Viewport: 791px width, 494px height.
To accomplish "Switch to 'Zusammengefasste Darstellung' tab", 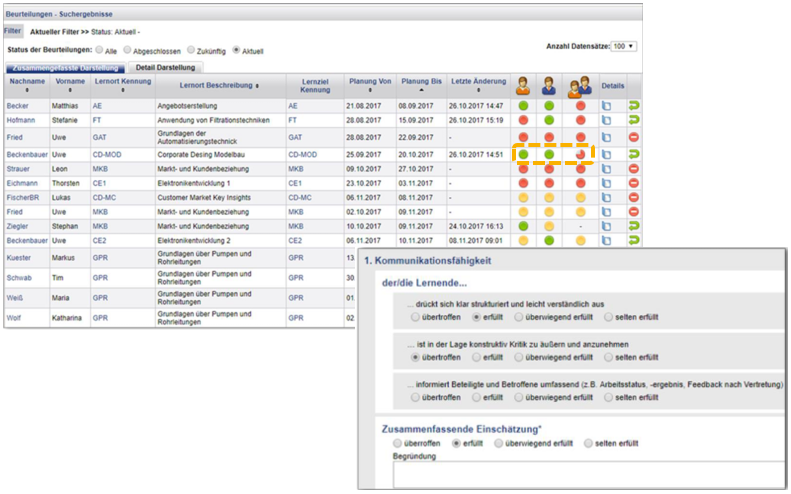I will pos(65,68).
